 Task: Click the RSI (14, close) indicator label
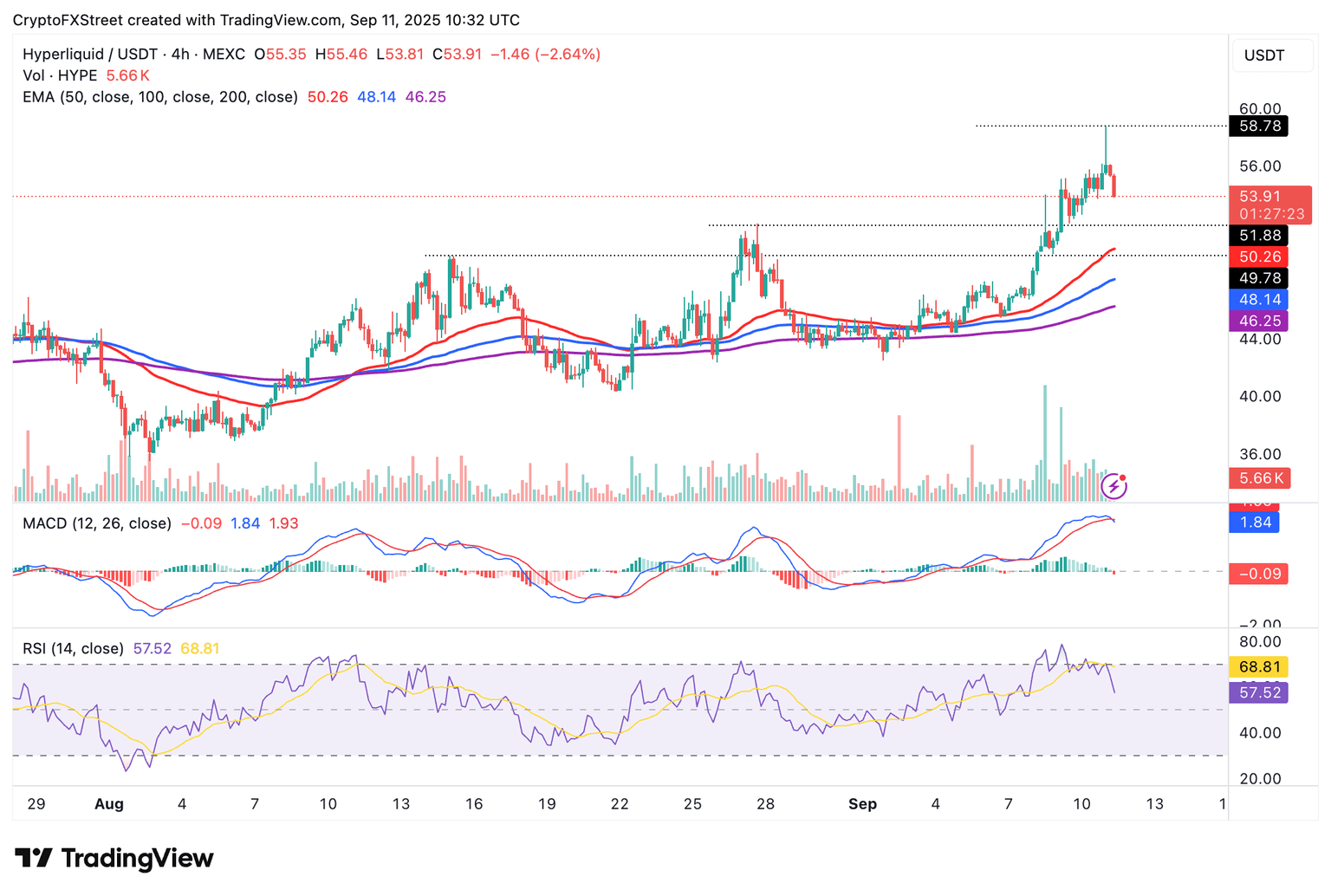click(73, 648)
